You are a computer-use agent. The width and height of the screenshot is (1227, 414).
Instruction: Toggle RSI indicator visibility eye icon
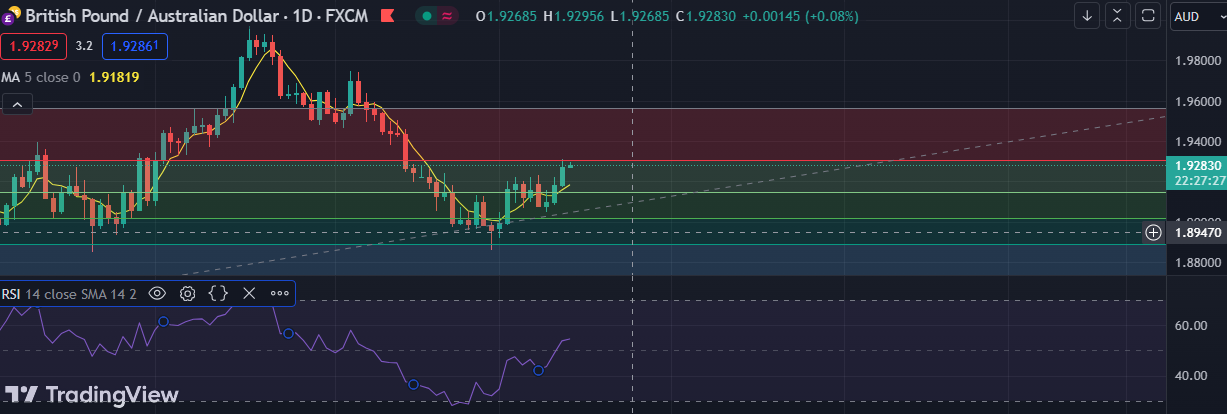click(157, 293)
